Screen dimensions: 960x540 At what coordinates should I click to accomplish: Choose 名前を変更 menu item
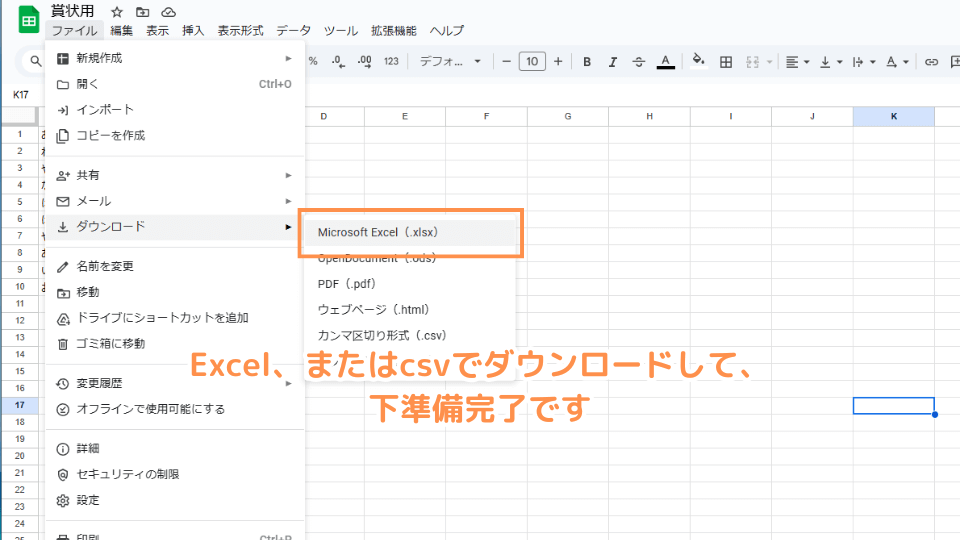click(x=175, y=266)
